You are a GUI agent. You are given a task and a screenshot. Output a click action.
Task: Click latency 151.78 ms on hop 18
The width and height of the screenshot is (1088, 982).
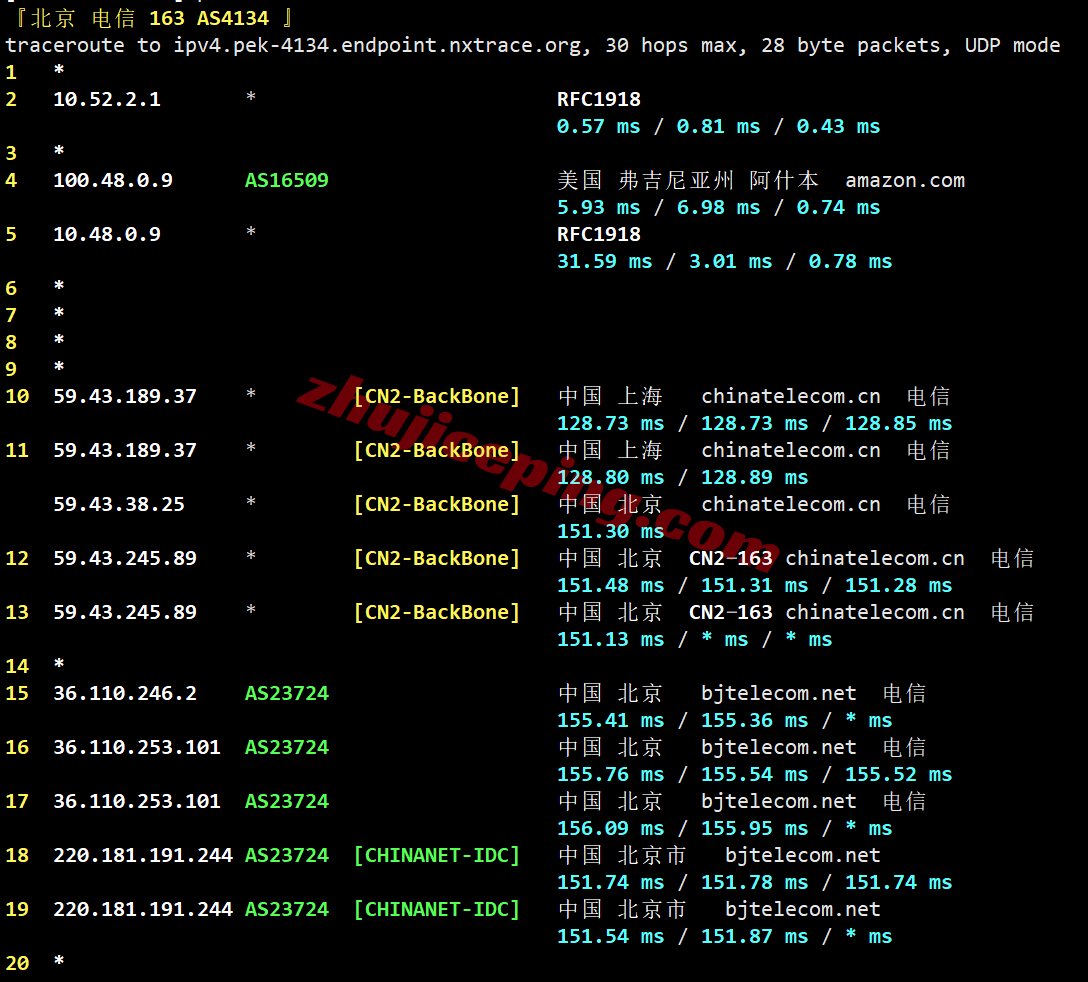point(754,883)
